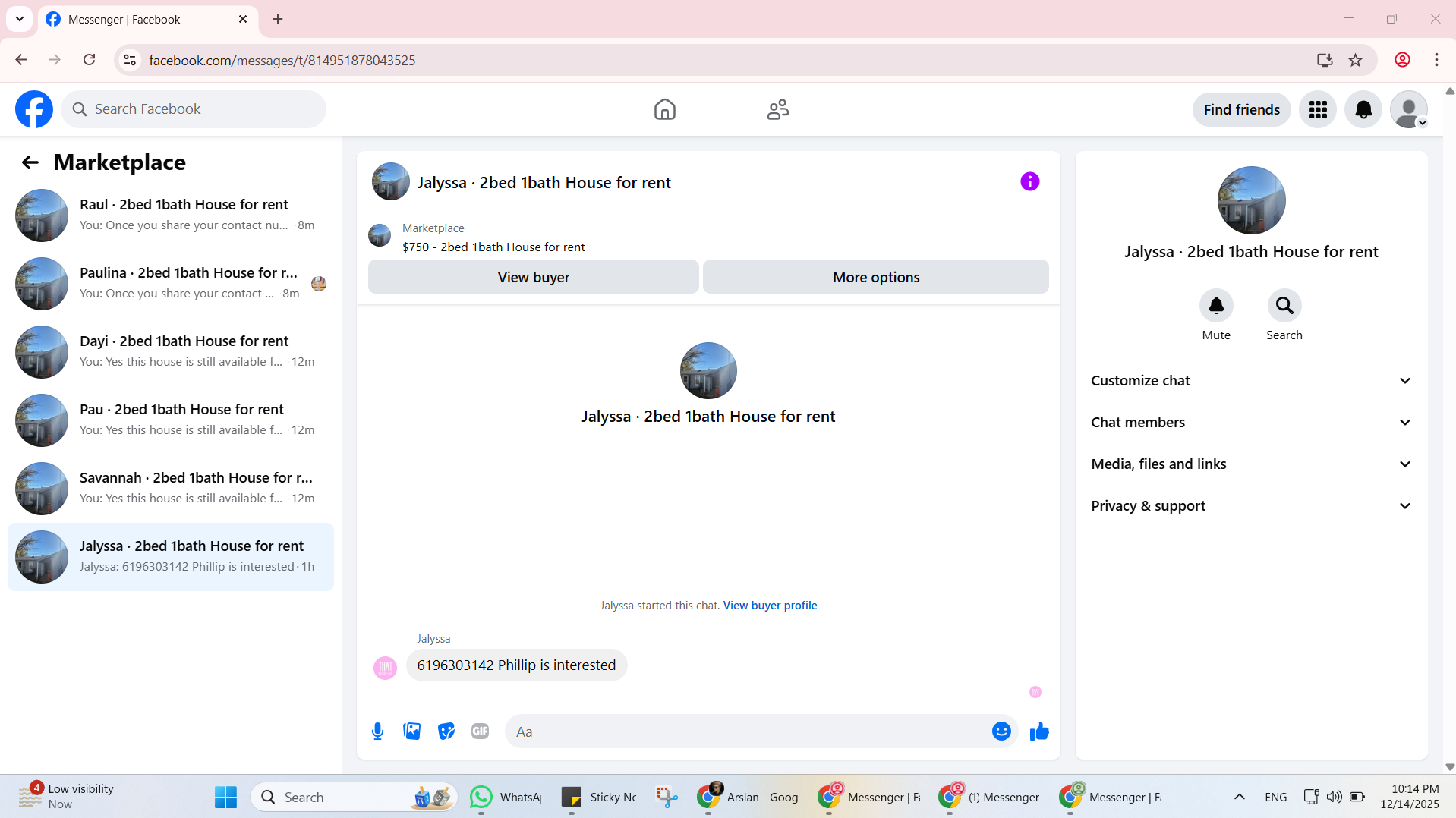Click the browser address bar URL
The width and height of the screenshot is (1456, 818).
point(282,60)
